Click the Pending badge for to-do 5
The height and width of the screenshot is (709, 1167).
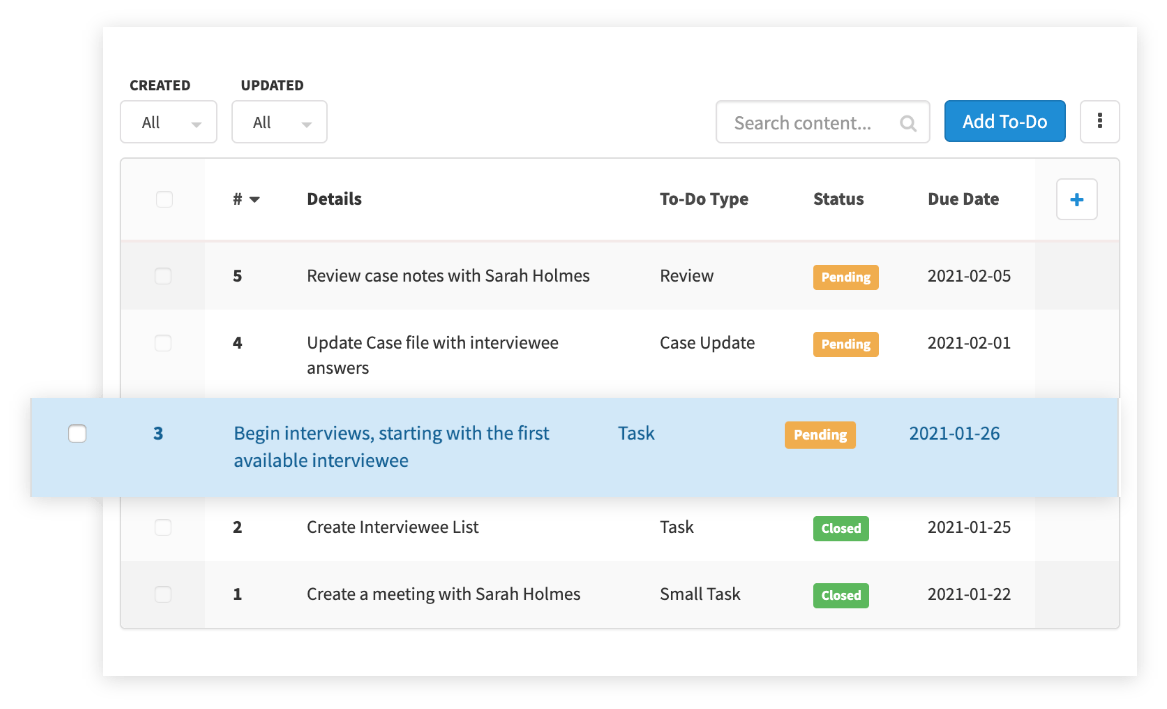[x=845, y=277]
